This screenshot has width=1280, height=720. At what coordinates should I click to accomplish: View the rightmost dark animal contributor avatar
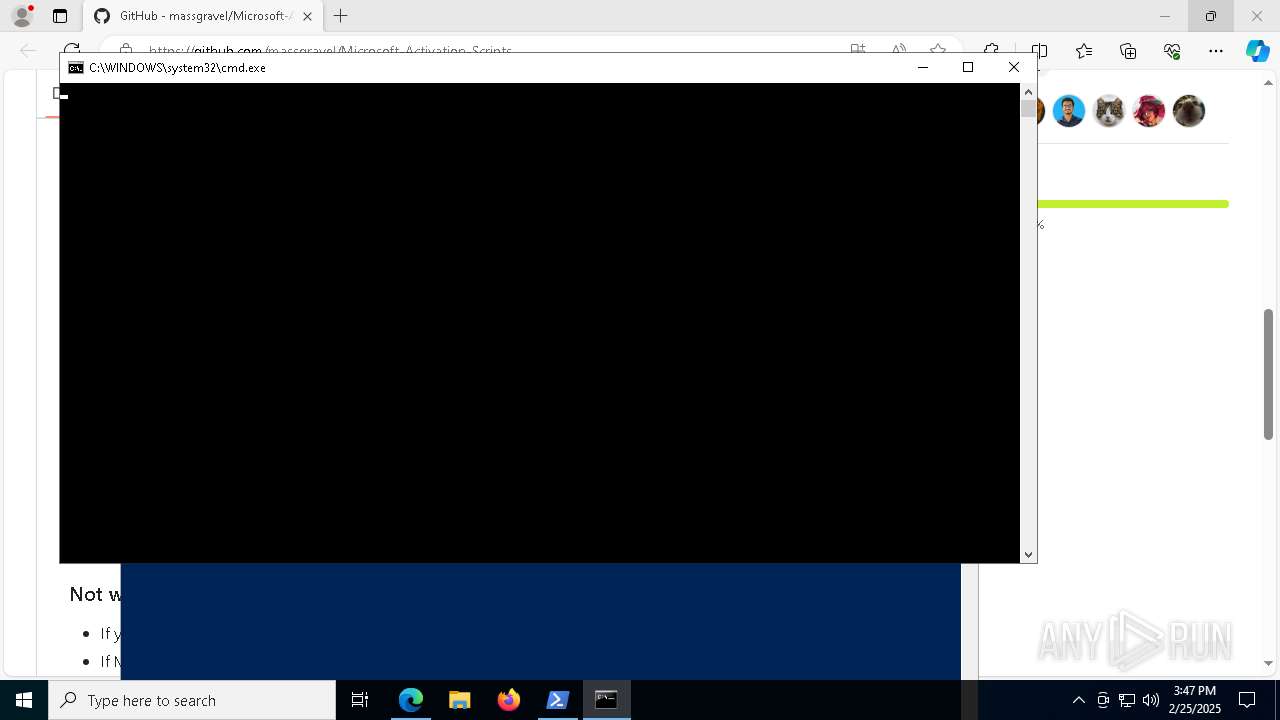[1189, 111]
